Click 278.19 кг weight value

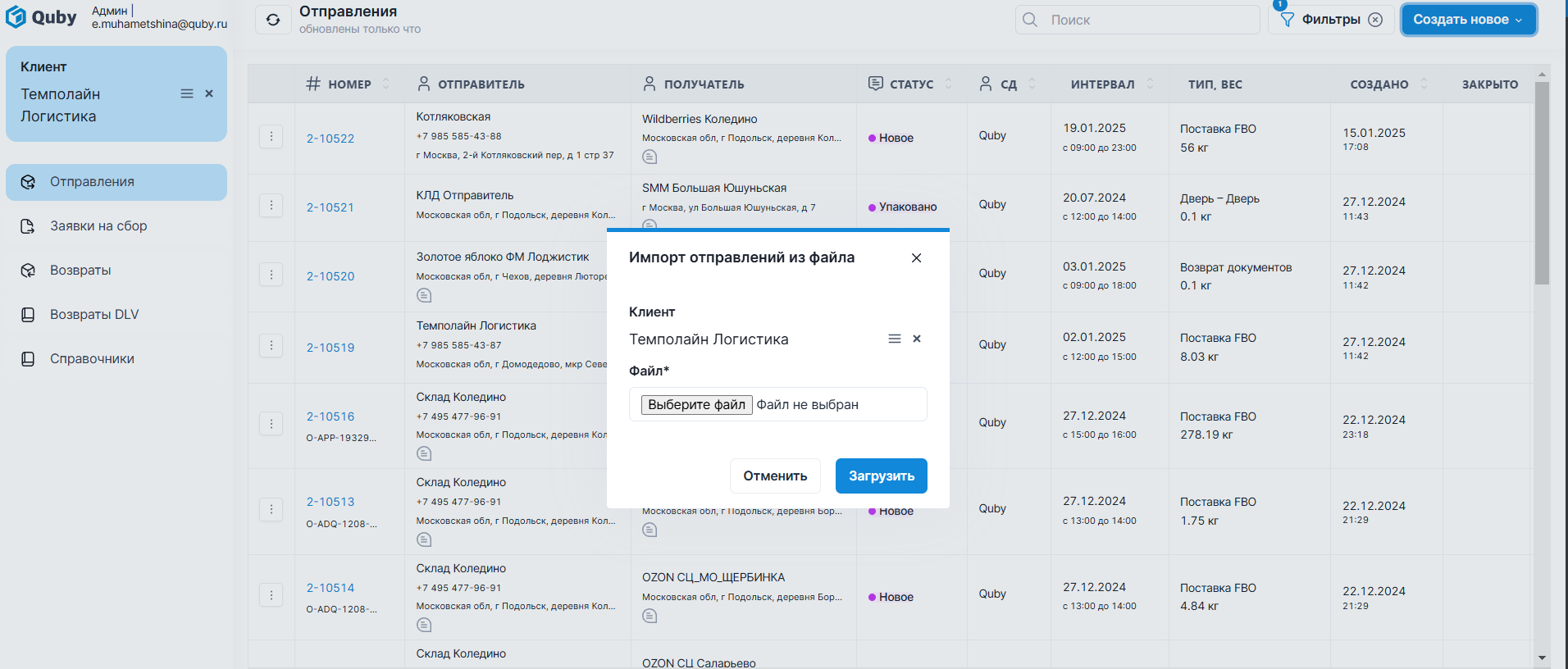click(x=1206, y=435)
